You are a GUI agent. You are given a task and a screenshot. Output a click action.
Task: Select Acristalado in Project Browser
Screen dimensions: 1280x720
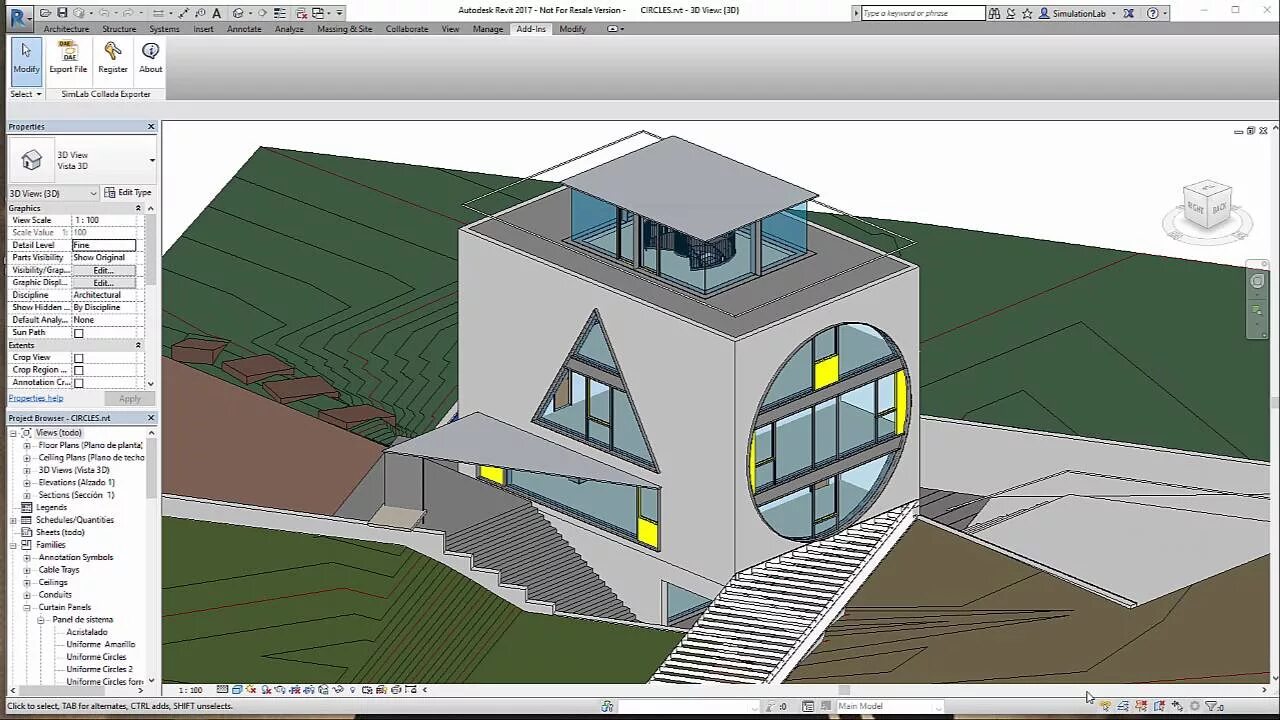[x=87, y=632]
